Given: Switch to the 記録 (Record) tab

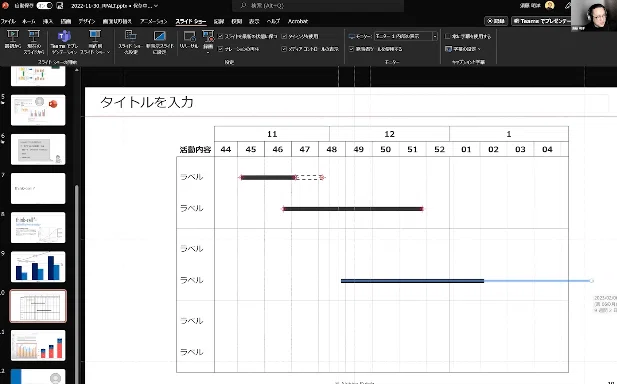Looking at the screenshot, I should coord(218,21).
